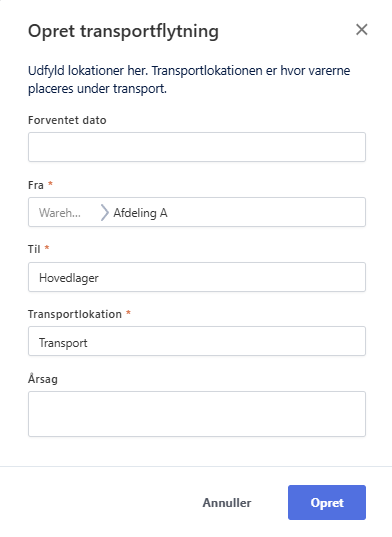
Task: Open the Til field showing Hovedlager
Action: [197, 277]
